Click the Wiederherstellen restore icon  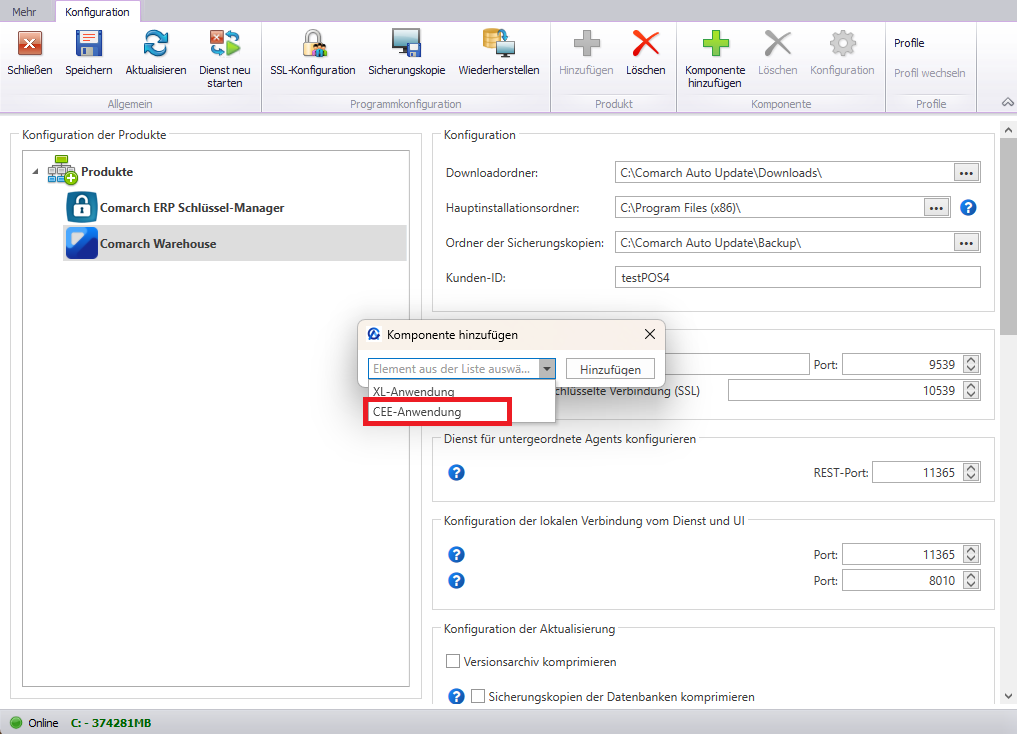tap(498, 43)
